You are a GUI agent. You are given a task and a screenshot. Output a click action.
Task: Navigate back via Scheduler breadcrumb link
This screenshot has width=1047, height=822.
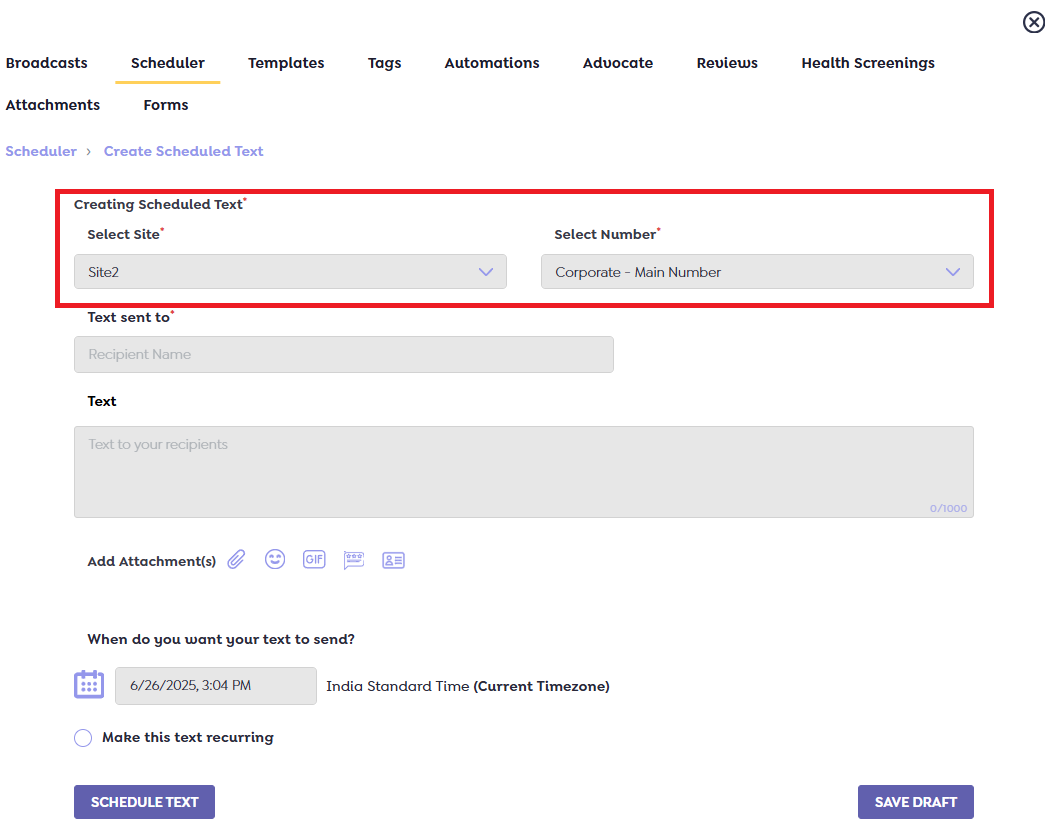41,151
